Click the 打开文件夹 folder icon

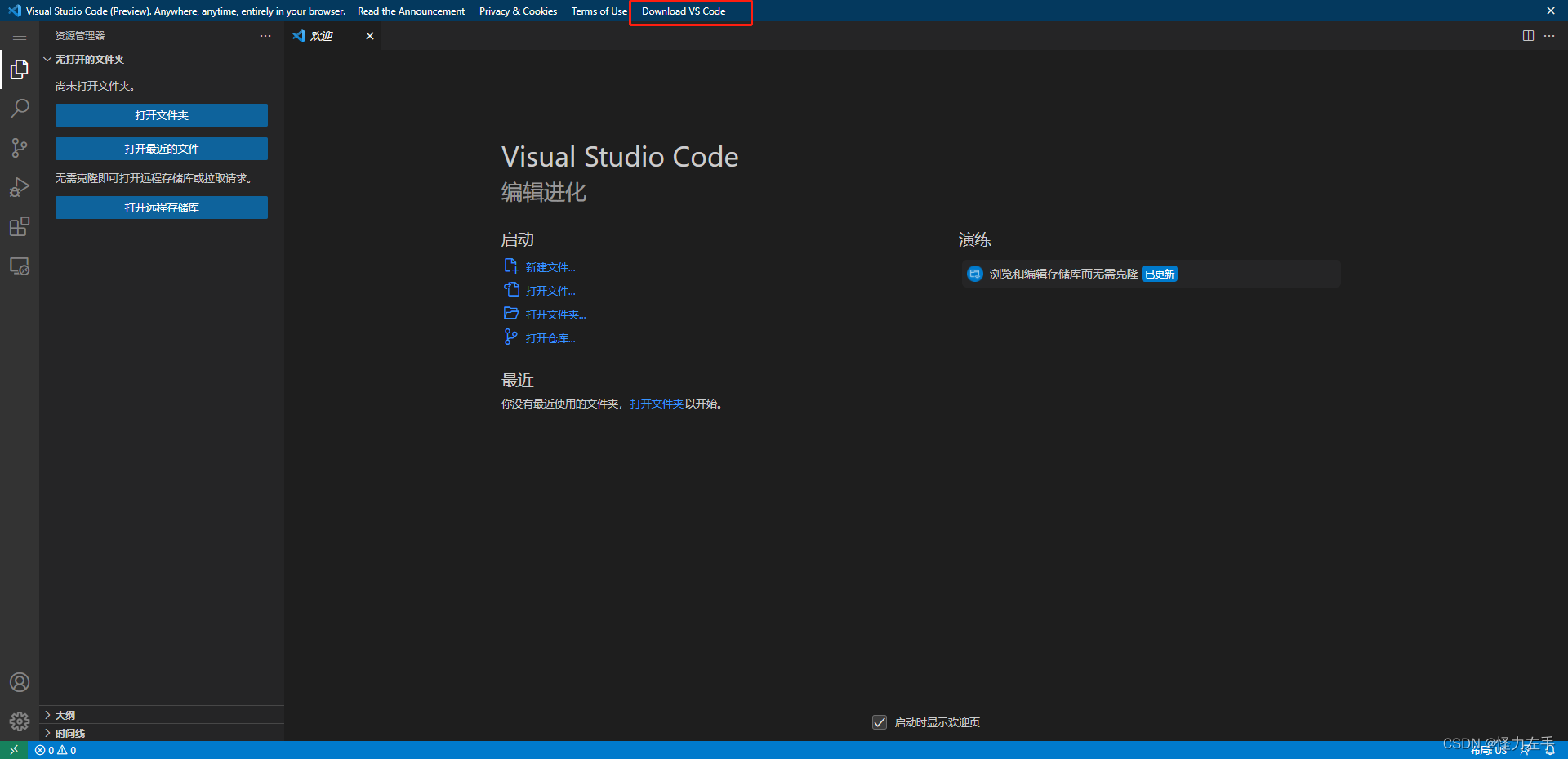coord(511,314)
